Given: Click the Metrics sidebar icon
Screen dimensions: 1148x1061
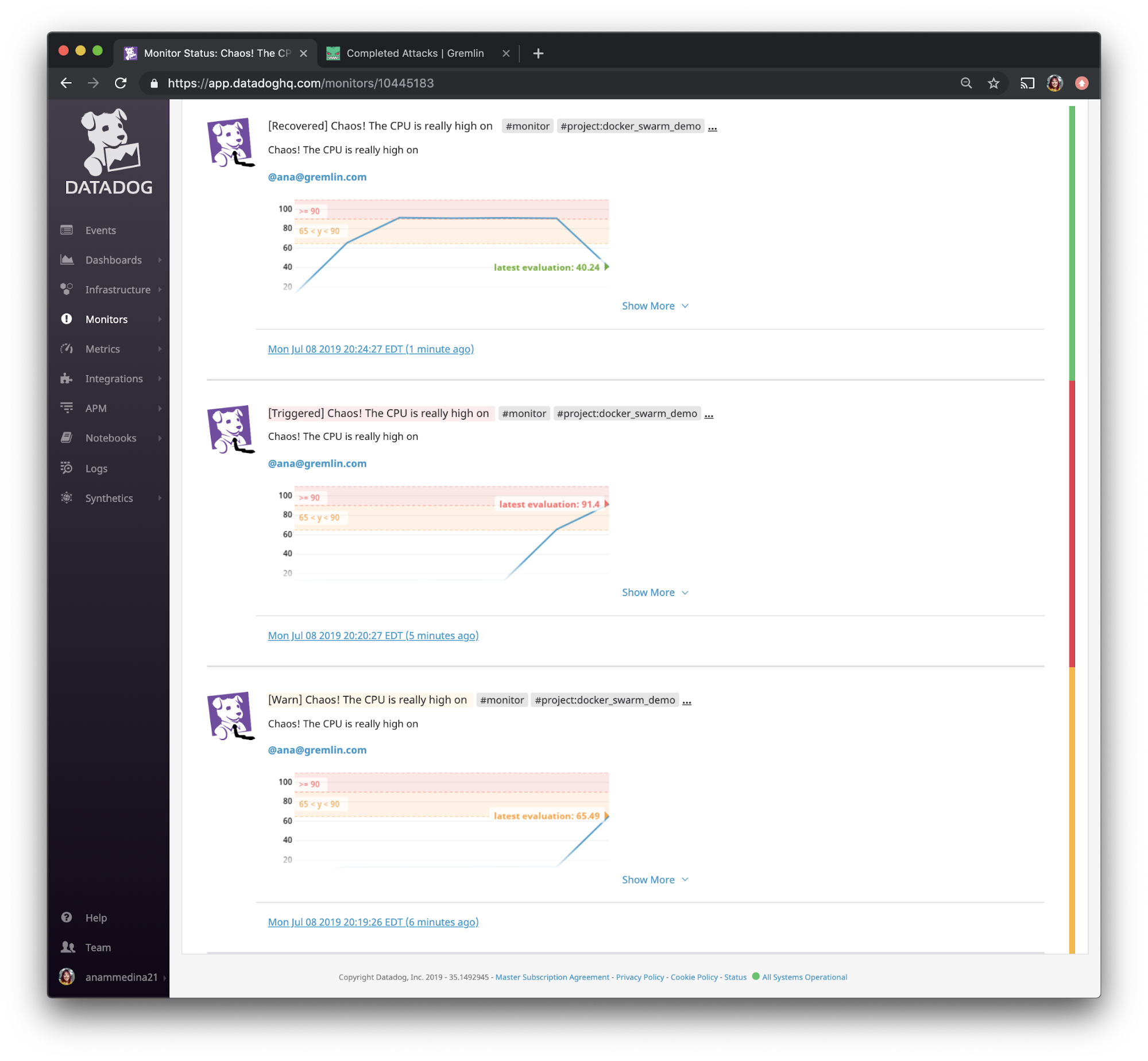Looking at the screenshot, I should point(68,349).
